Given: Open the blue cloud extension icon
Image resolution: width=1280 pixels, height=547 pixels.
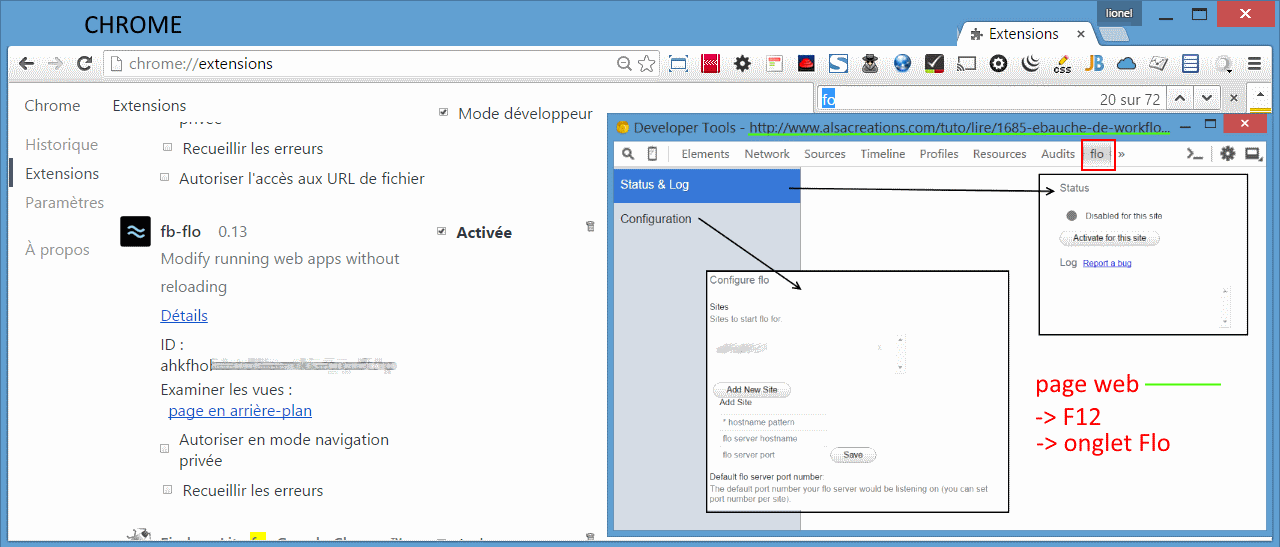Looking at the screenshot, I should [x=1126, y=64].
